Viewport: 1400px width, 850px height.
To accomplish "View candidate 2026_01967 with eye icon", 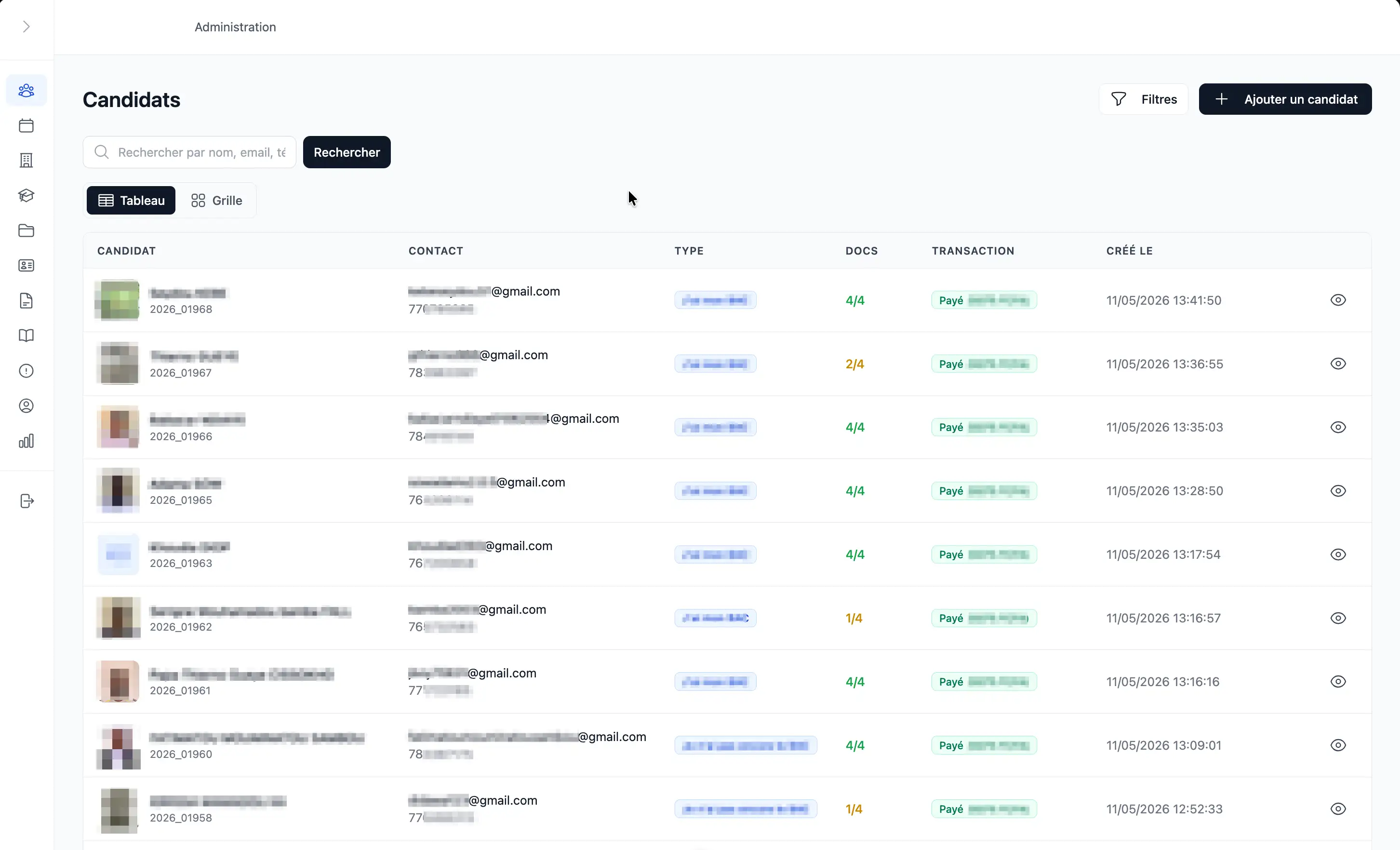I will coord(1338,364).
